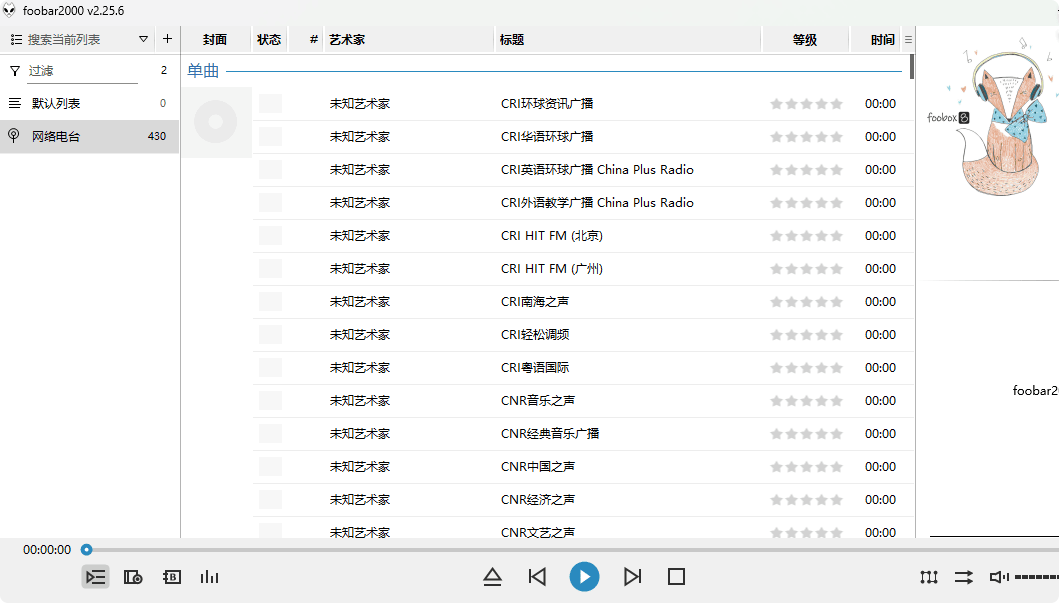Open the equalizer sliders icon
Screen dimensions: 1059x603
[929, 577]
